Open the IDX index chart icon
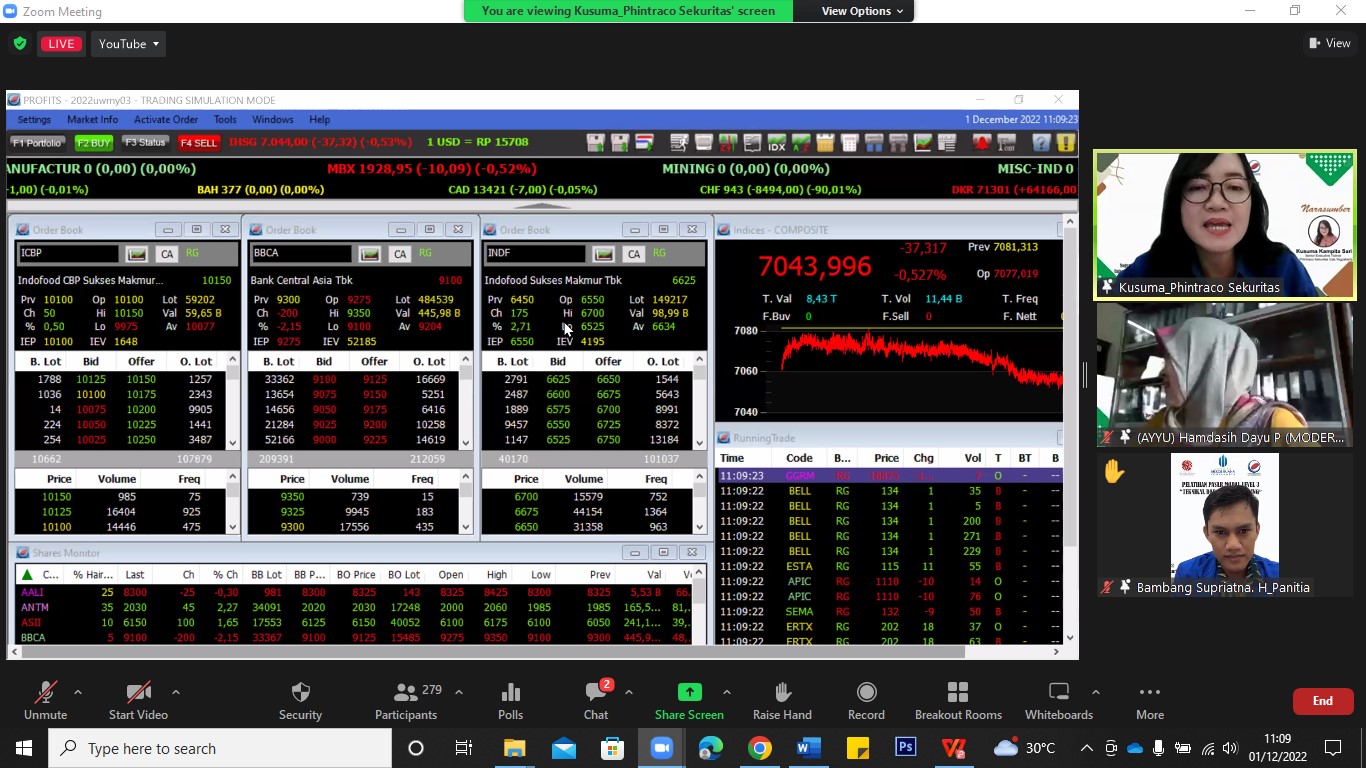The image size is (1366, 768). pyautogui.click(x=777, y=143)
